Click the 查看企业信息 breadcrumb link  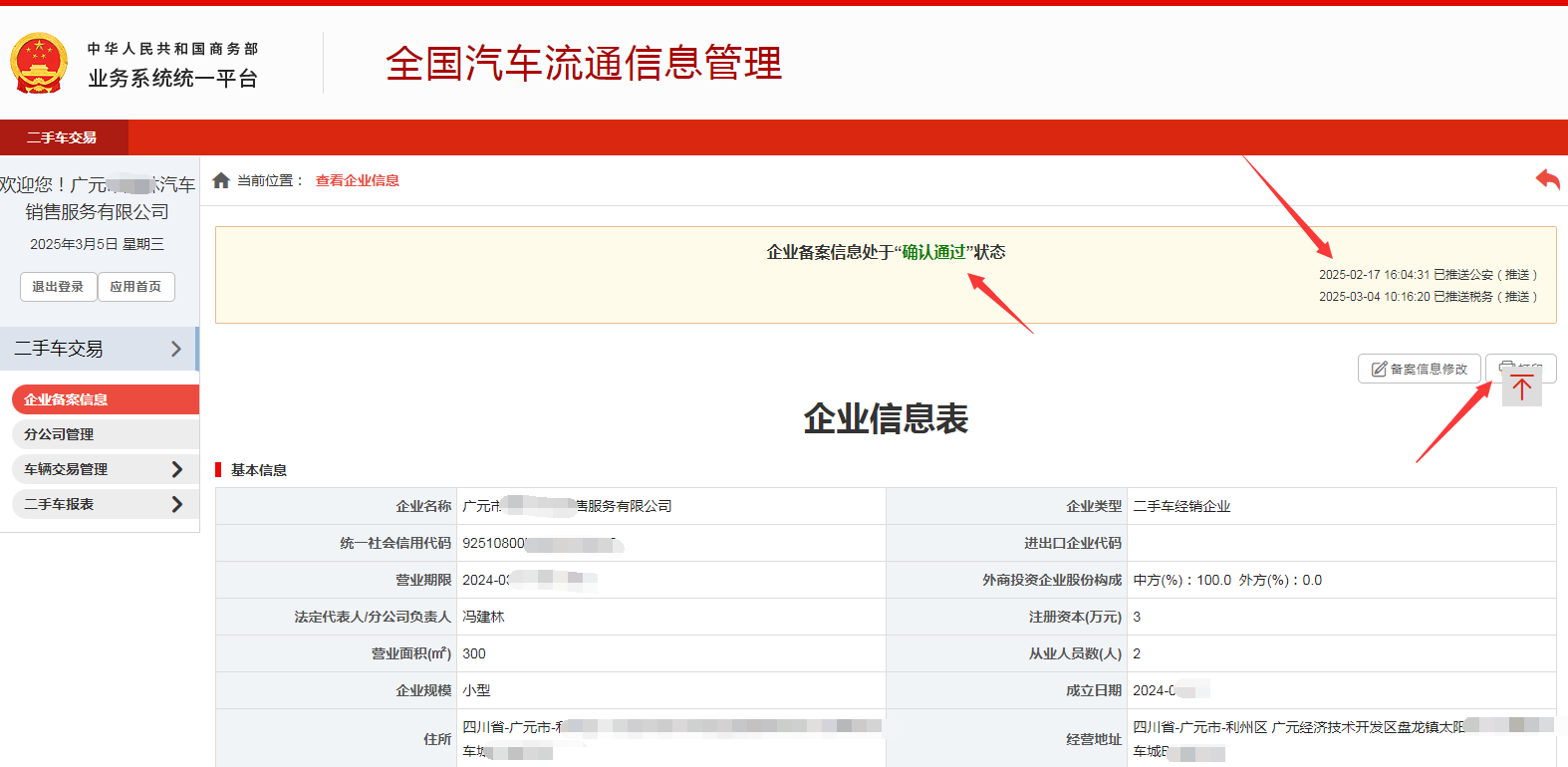[358, 180]
